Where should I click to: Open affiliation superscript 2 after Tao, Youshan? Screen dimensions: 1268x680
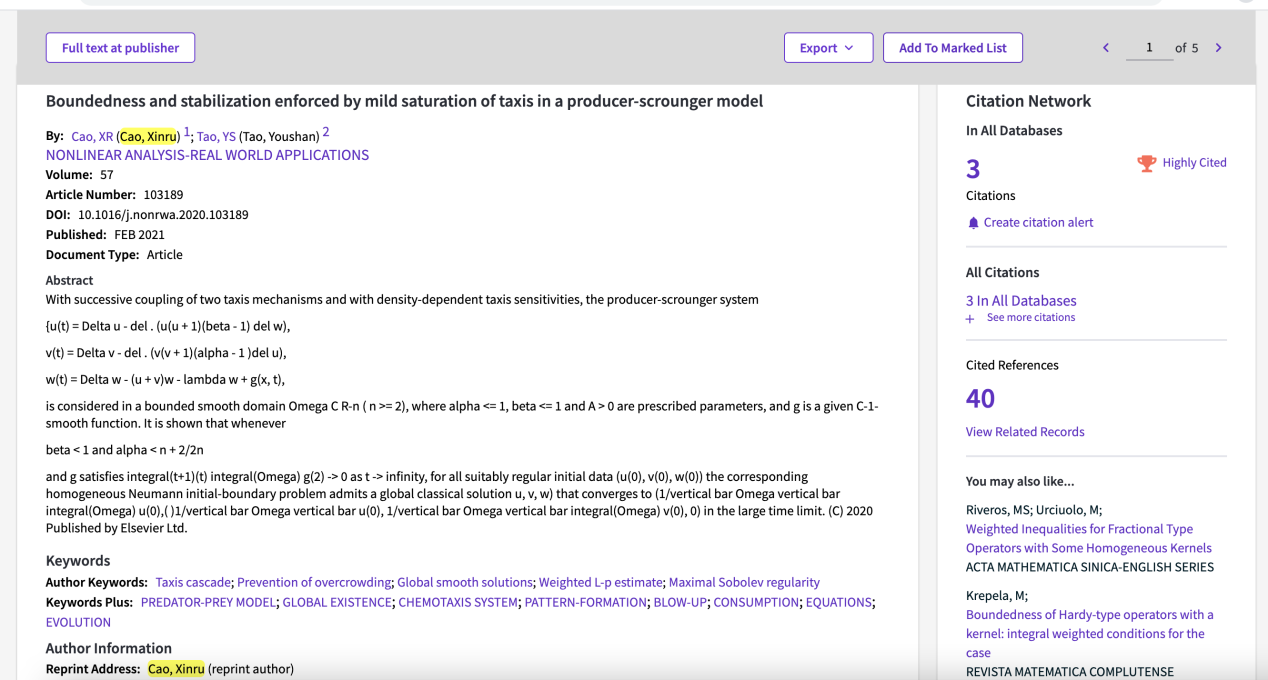(x=325, y=132)
